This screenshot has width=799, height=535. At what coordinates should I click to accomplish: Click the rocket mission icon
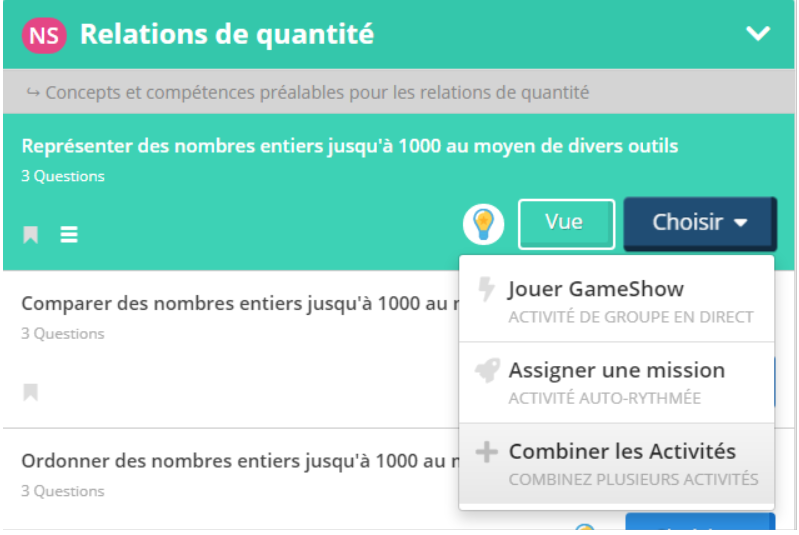pos(487,370)
